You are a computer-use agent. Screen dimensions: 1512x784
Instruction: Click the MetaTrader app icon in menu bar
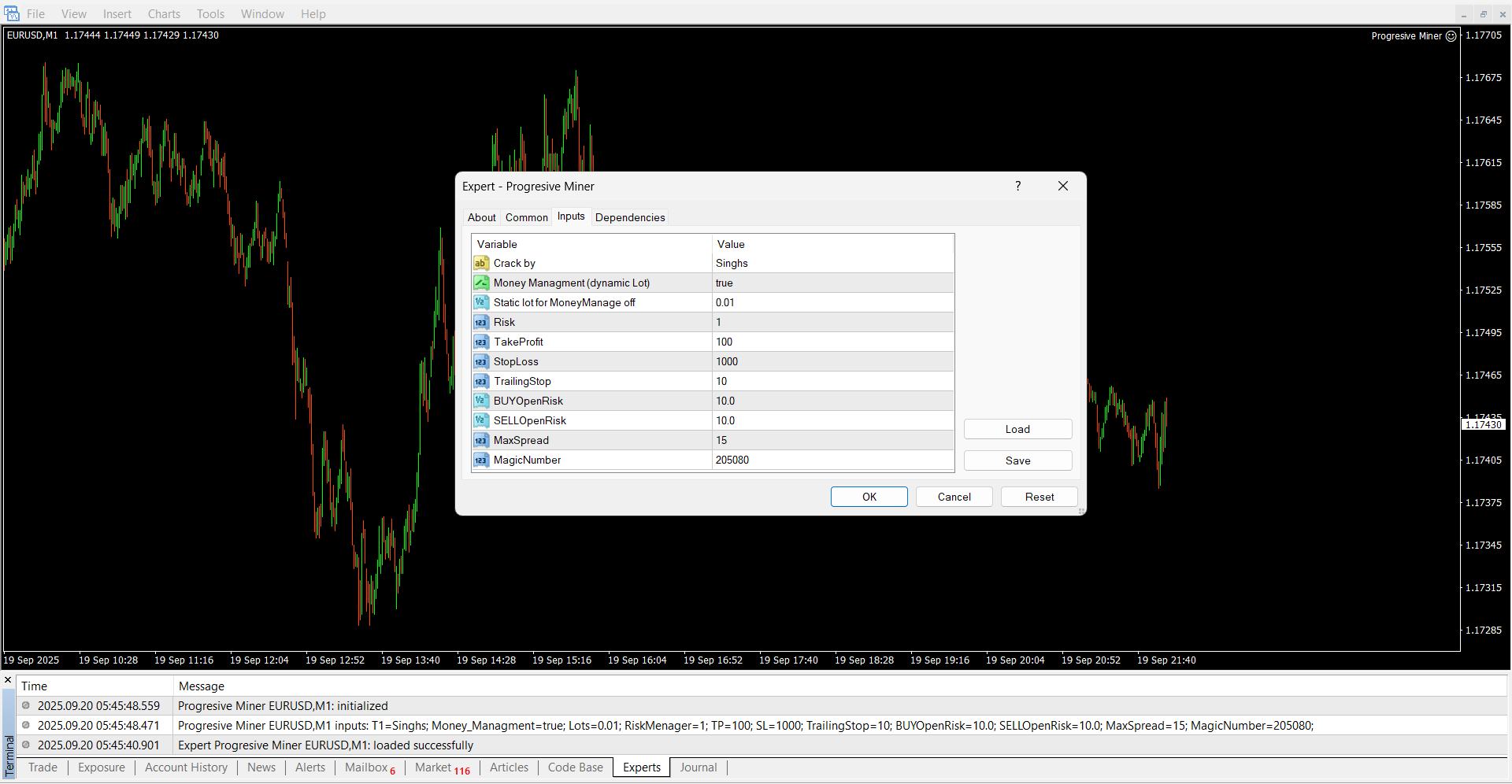pos(12,13)
